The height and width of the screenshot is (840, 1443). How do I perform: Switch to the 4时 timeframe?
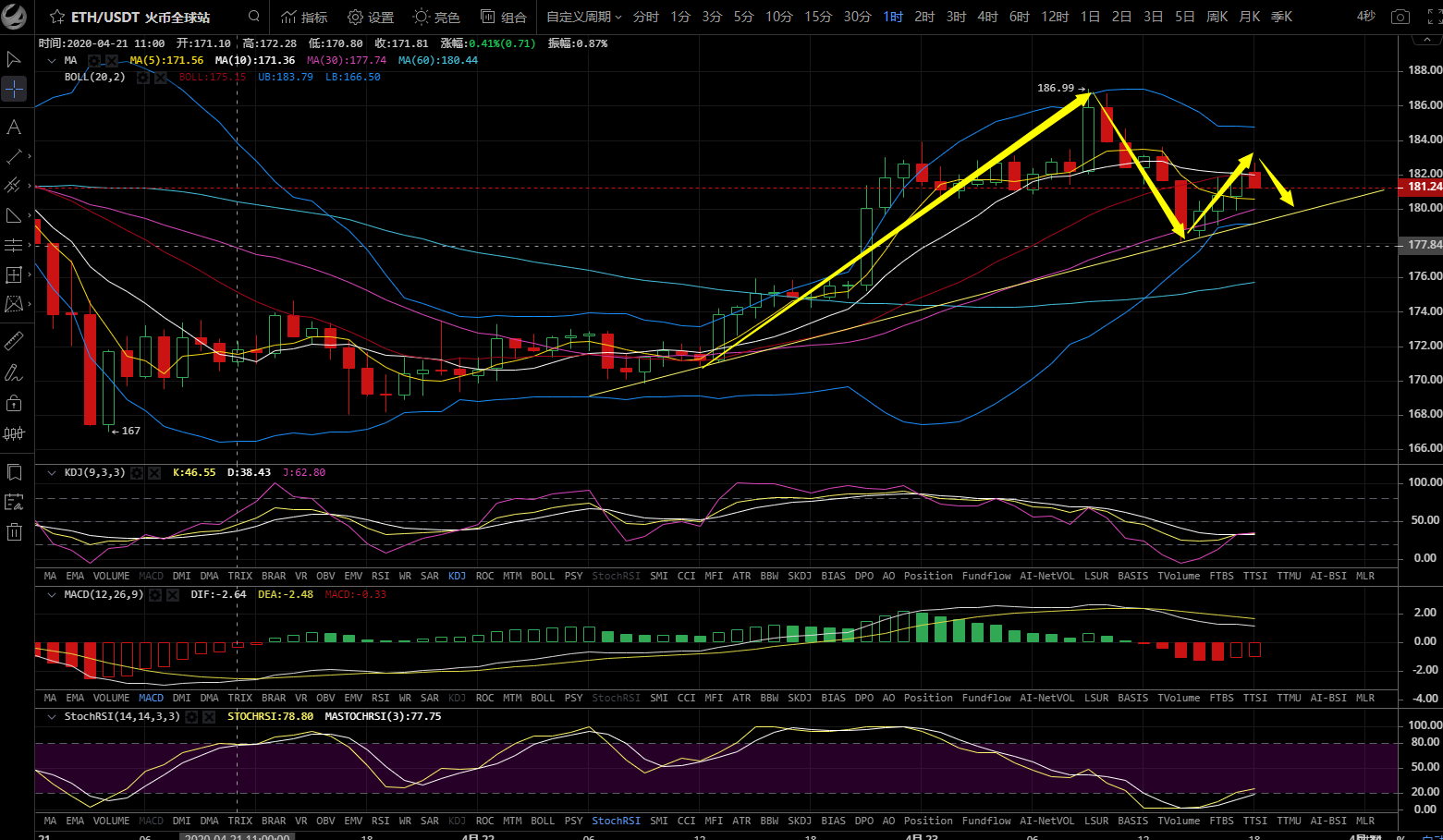pyautogui.click(x=987, y=17)
